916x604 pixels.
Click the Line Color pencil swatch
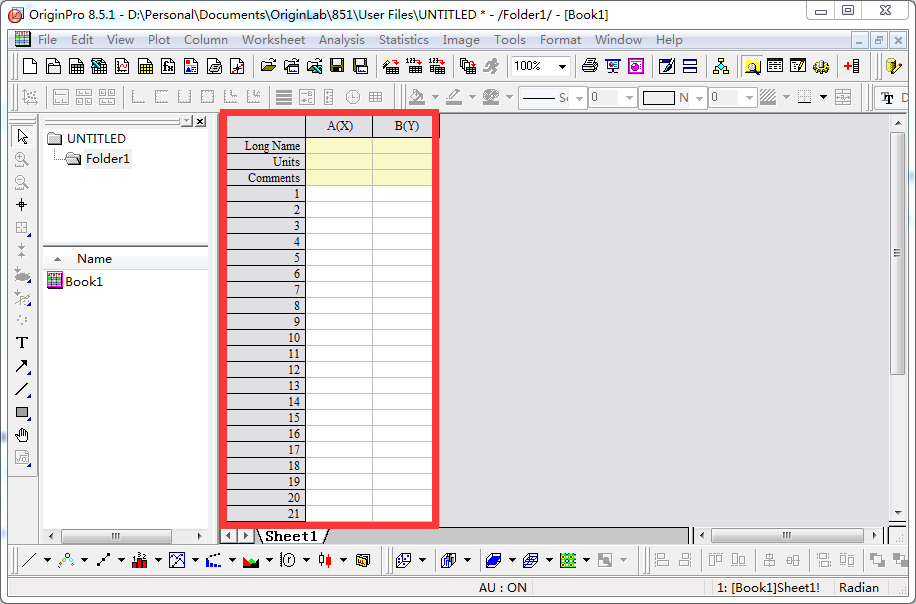454,97
